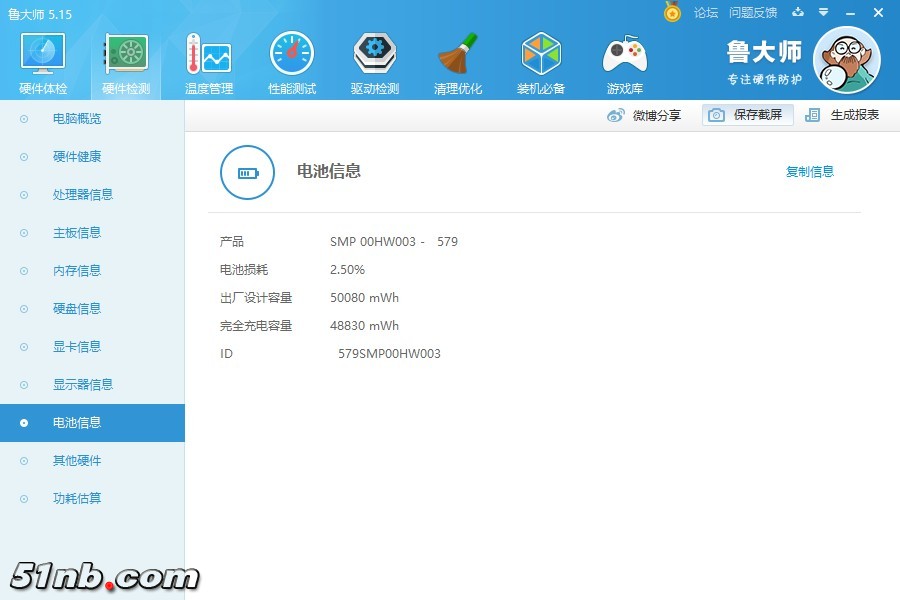Viewport: 900px width, 600px height.
Task: Open the 温度管理 temperature management tool
Action: (208, 60)
